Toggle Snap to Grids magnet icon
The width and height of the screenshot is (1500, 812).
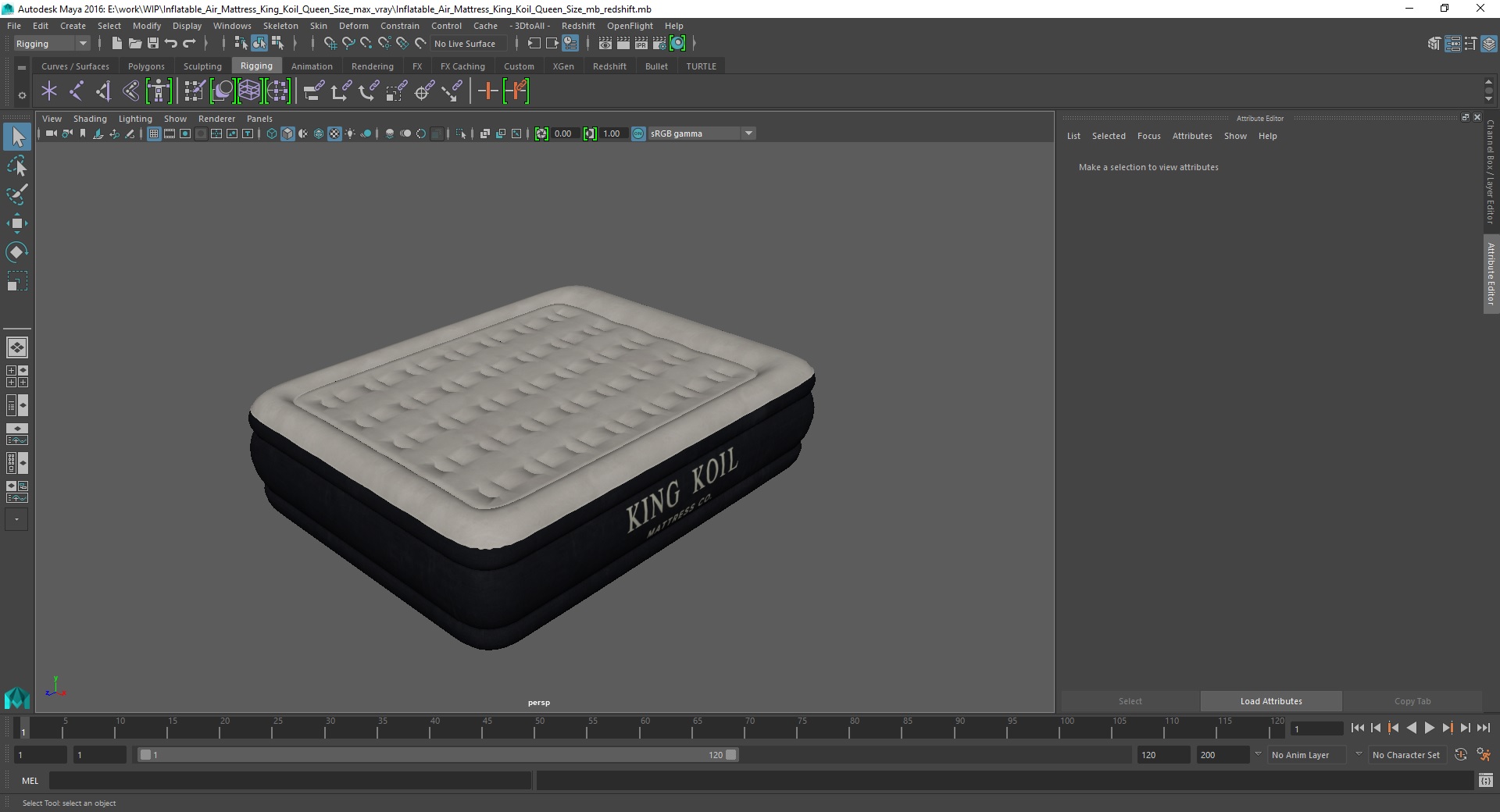click(x=330, y=44)
